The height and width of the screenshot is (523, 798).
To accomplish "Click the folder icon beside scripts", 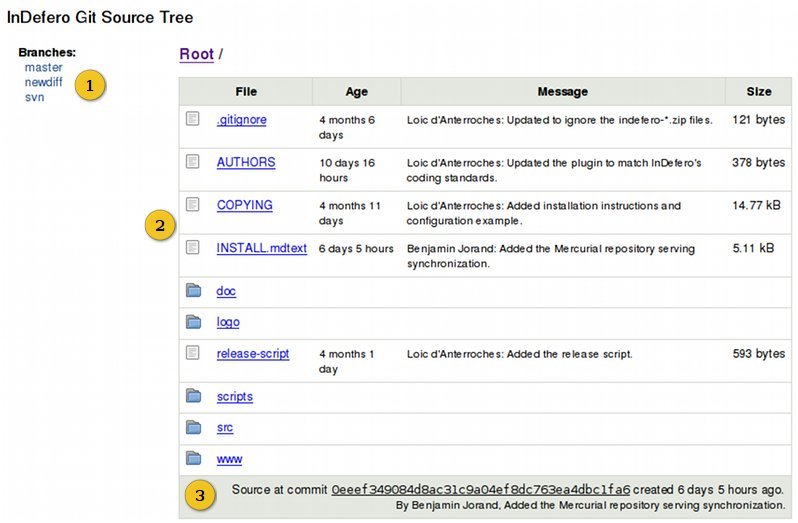I will [x=193, y=396].
